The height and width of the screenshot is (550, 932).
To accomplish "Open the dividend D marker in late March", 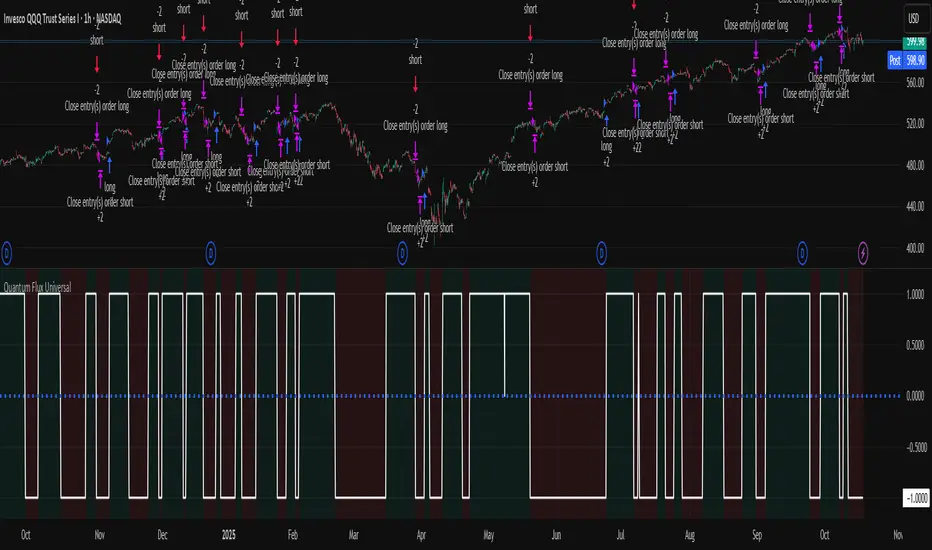I will click(x=402, y=254).
